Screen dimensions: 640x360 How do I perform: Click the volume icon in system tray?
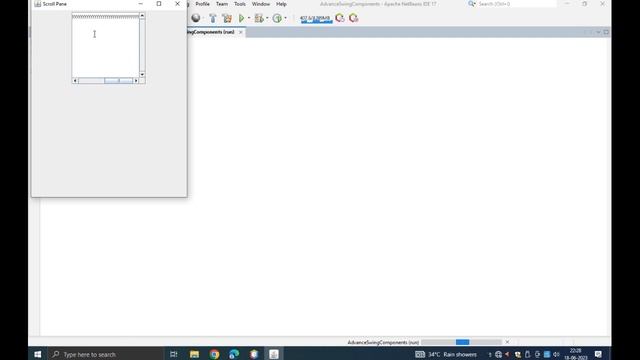tap(556, 354)
